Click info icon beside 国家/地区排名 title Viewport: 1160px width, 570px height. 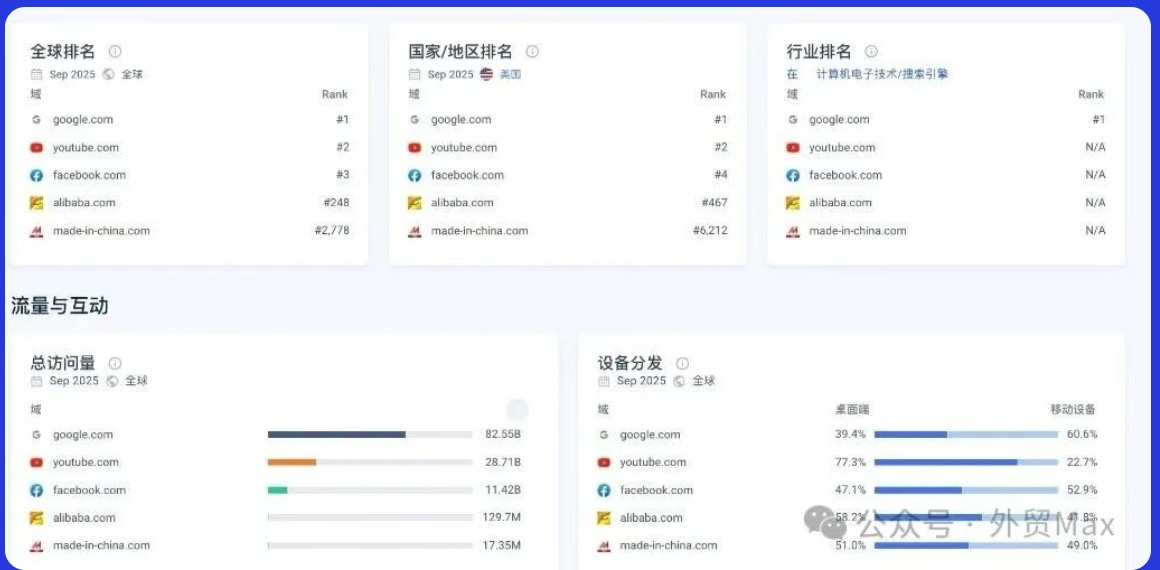coord(532,51)
